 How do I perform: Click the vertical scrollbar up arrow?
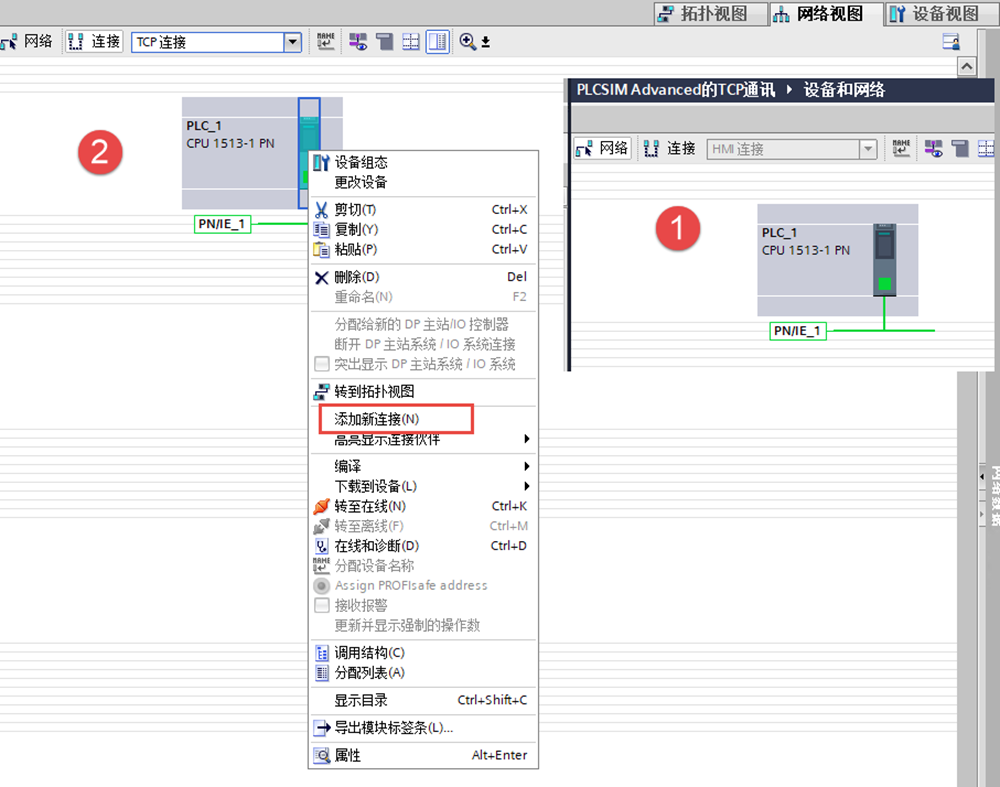point(966,66)
